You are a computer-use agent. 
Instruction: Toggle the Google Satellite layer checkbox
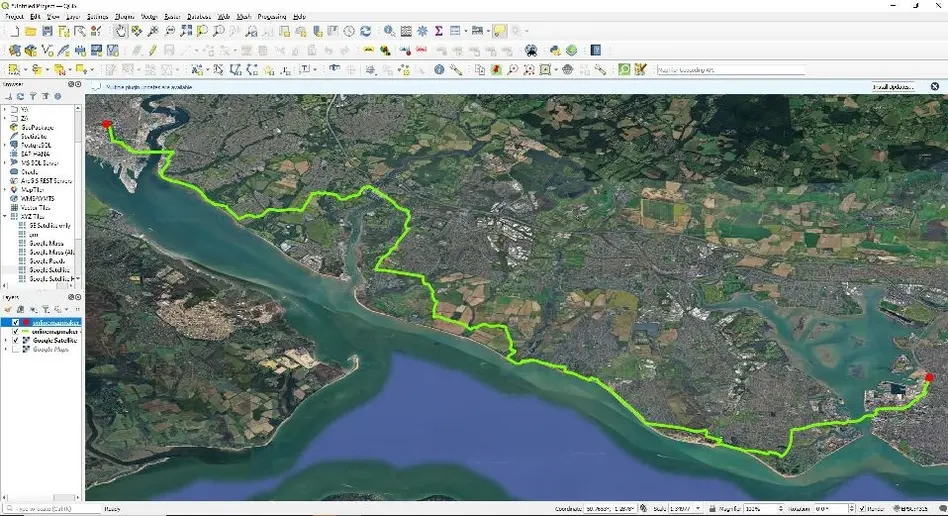pos(16,340)
